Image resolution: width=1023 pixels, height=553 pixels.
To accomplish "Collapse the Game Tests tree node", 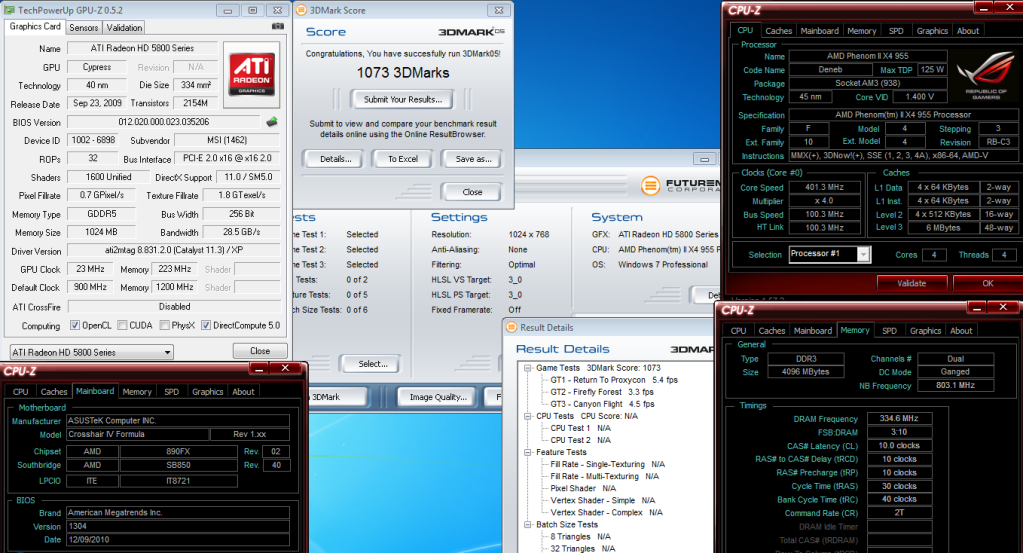I will click(527, 368).
